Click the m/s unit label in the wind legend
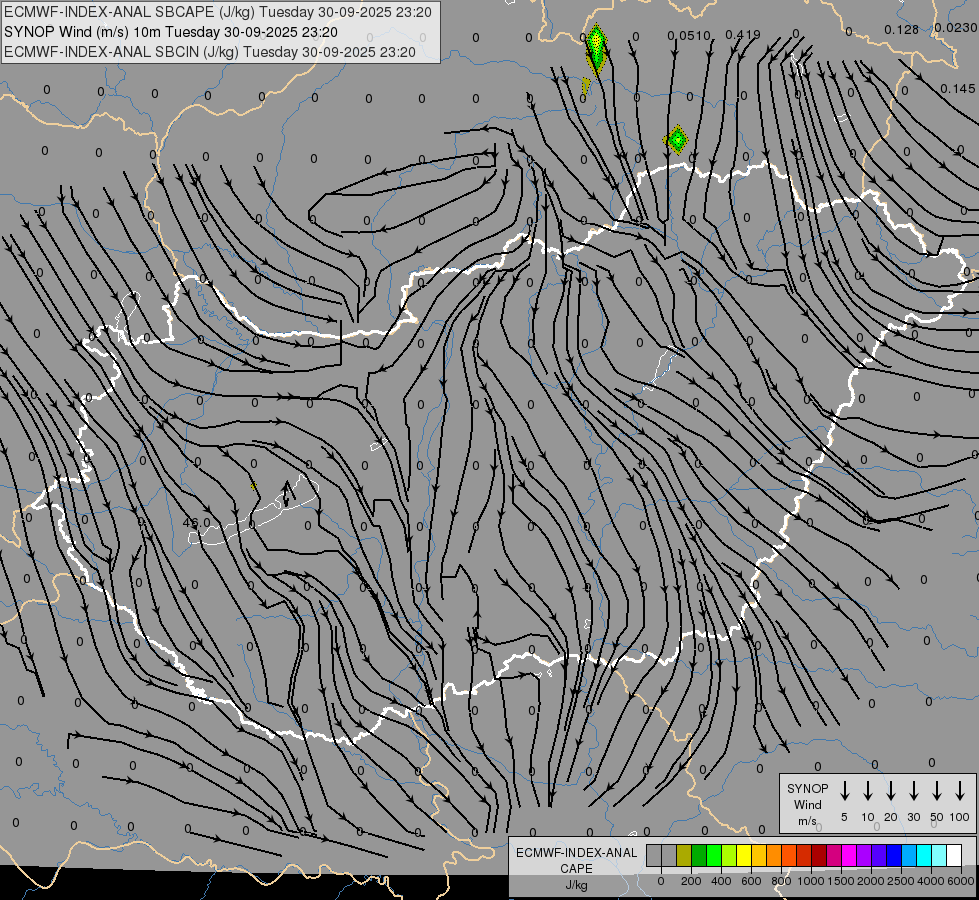Viewport: 979px width, 900px height. coord(807,821)
